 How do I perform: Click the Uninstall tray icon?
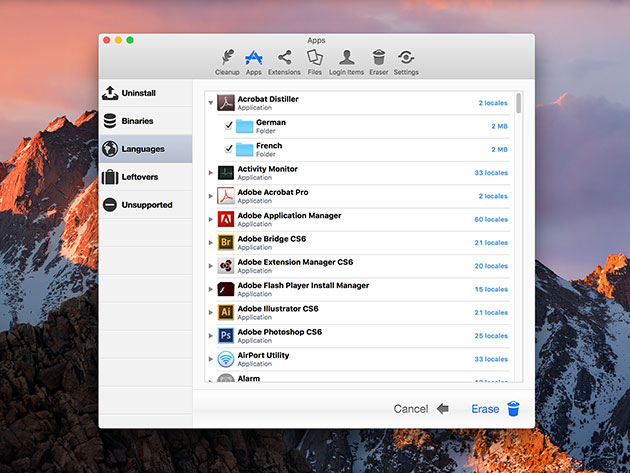coord(110,93)
